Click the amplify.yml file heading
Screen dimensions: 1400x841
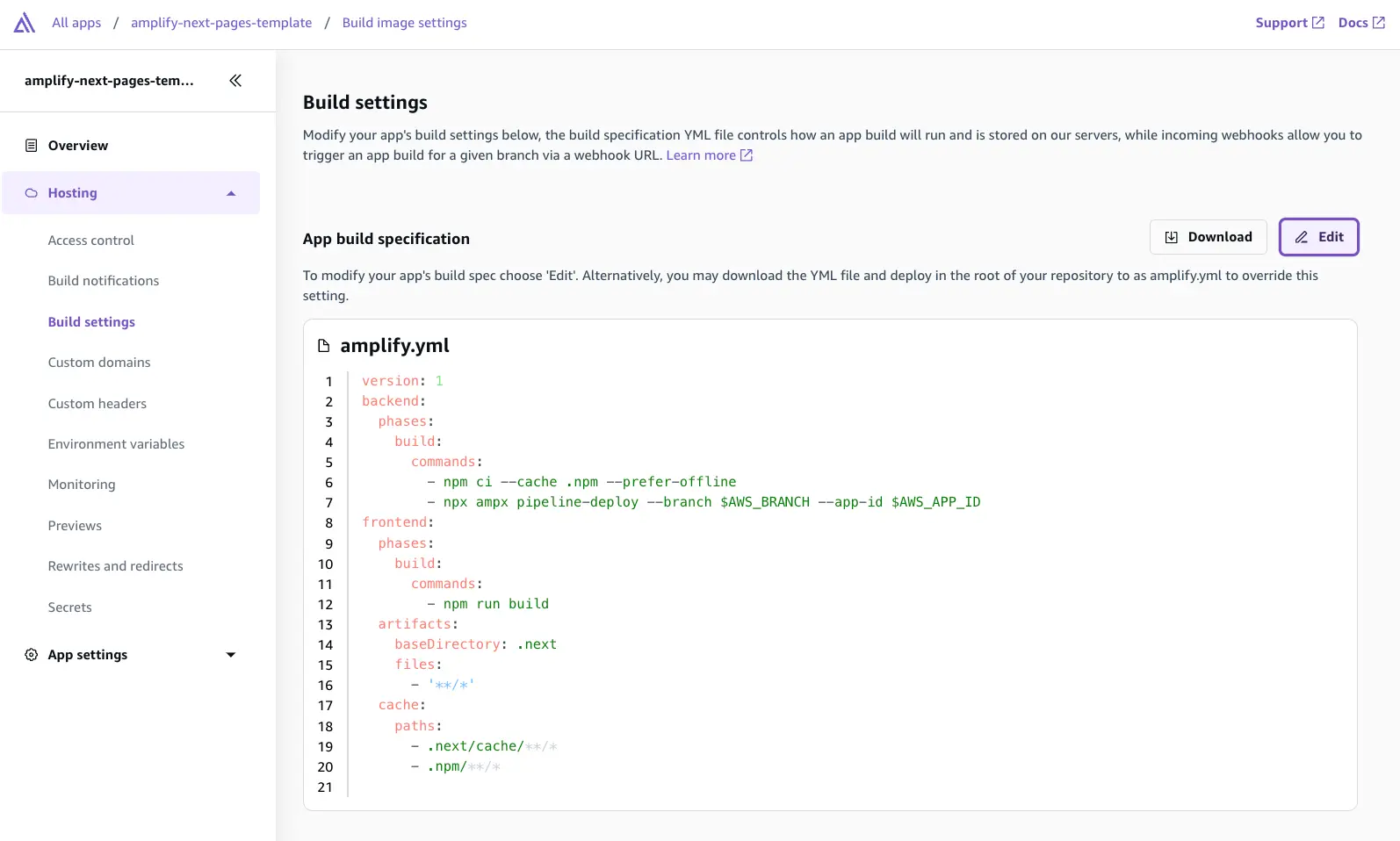pyautogui.click(x=394, y=346)
